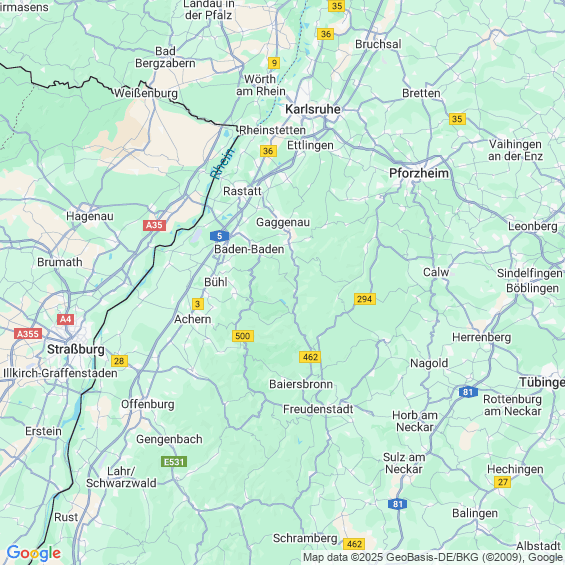The width and height of the screenshot is (565, 565).
Task: Click the Baden-Baden place label
Action: point(249,249)
